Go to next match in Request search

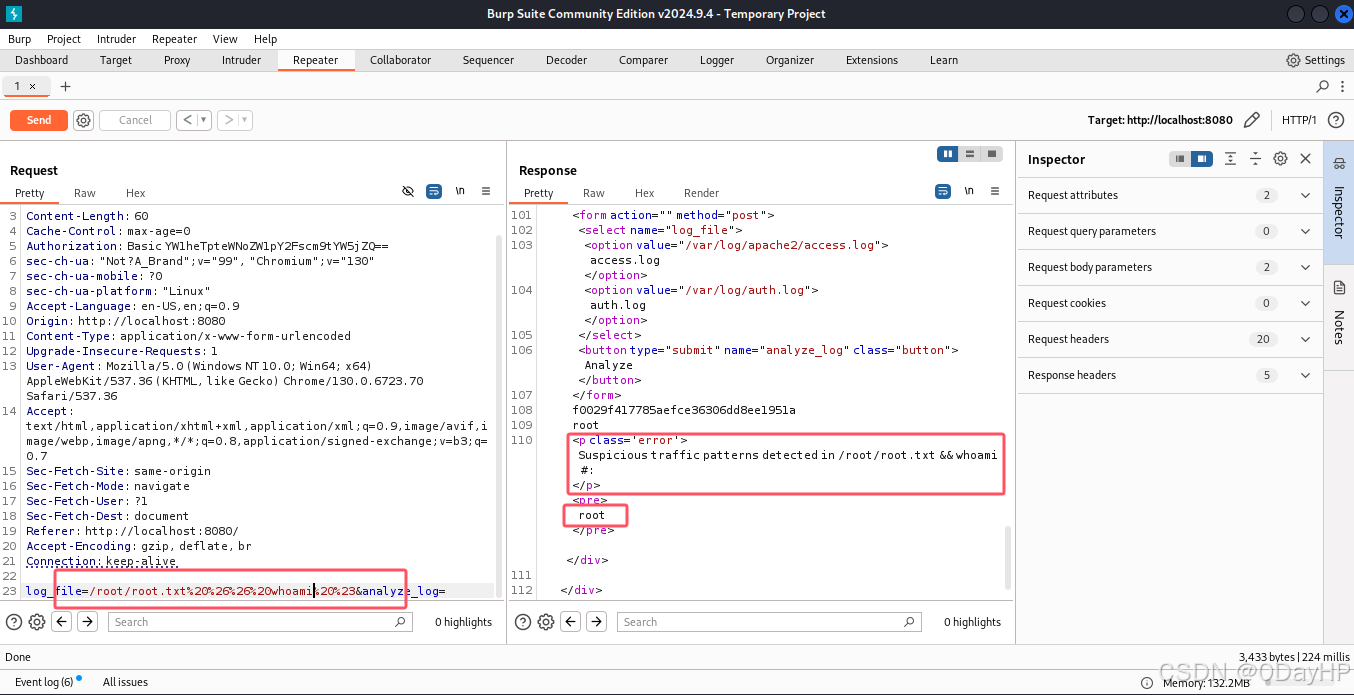pos(88,622)
